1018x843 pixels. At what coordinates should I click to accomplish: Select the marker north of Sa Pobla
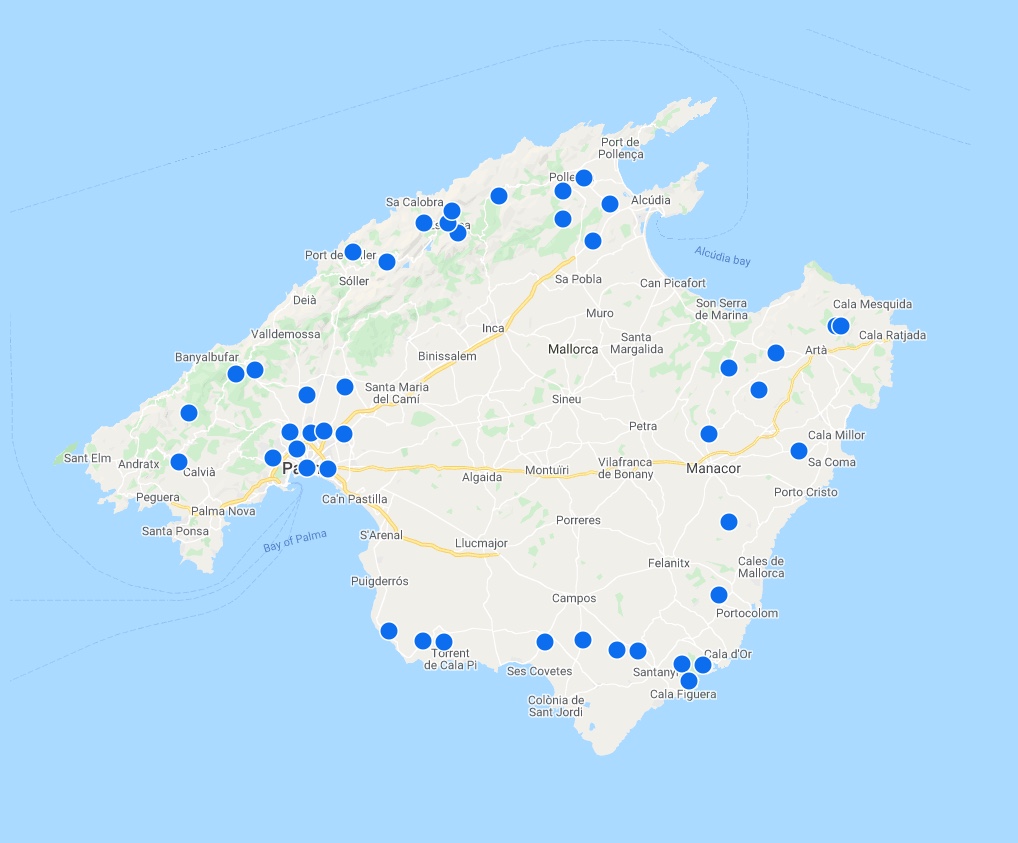pos(593,241)
